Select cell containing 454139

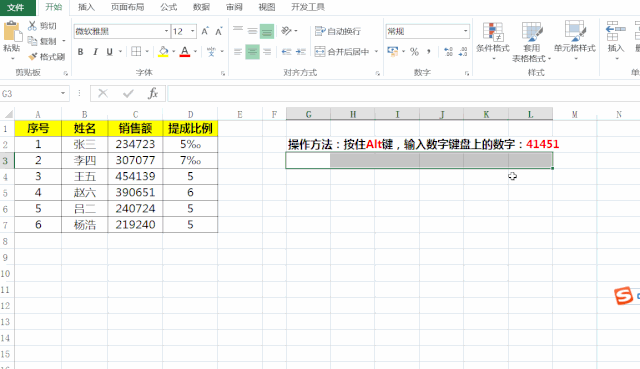click(x=135, y=176)
